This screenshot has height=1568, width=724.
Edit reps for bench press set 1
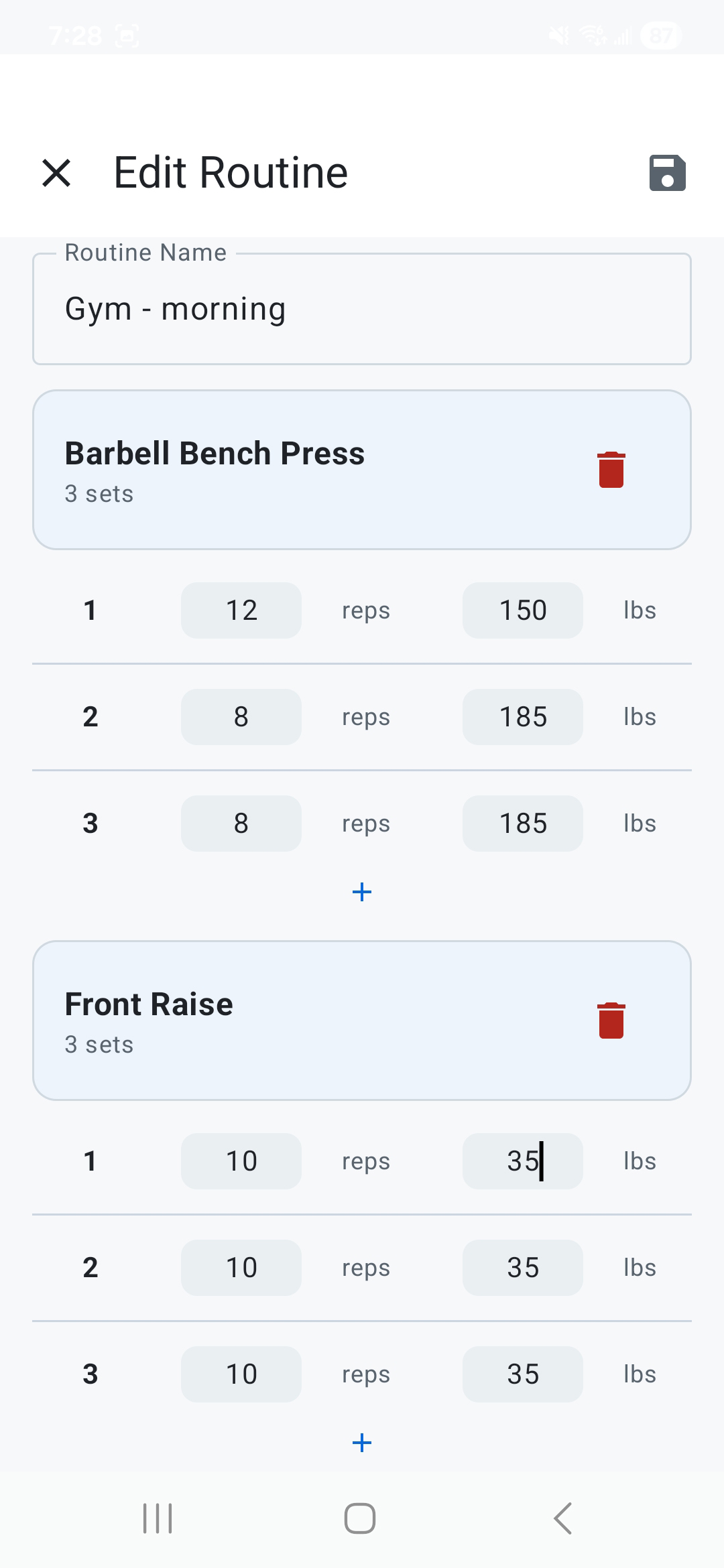(241, 610)
